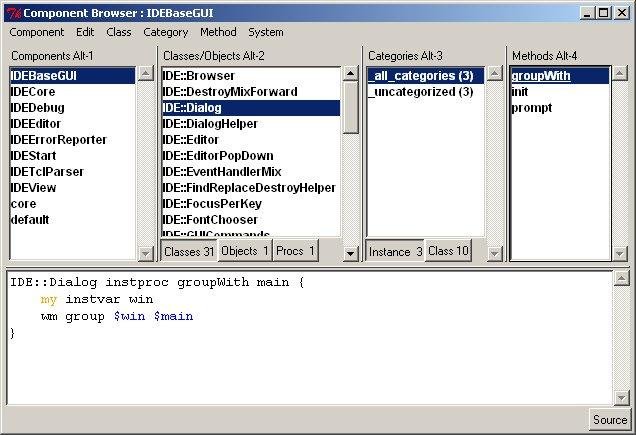
Task: Select IDE::EditorPopDown class
Action: (251, 156)
